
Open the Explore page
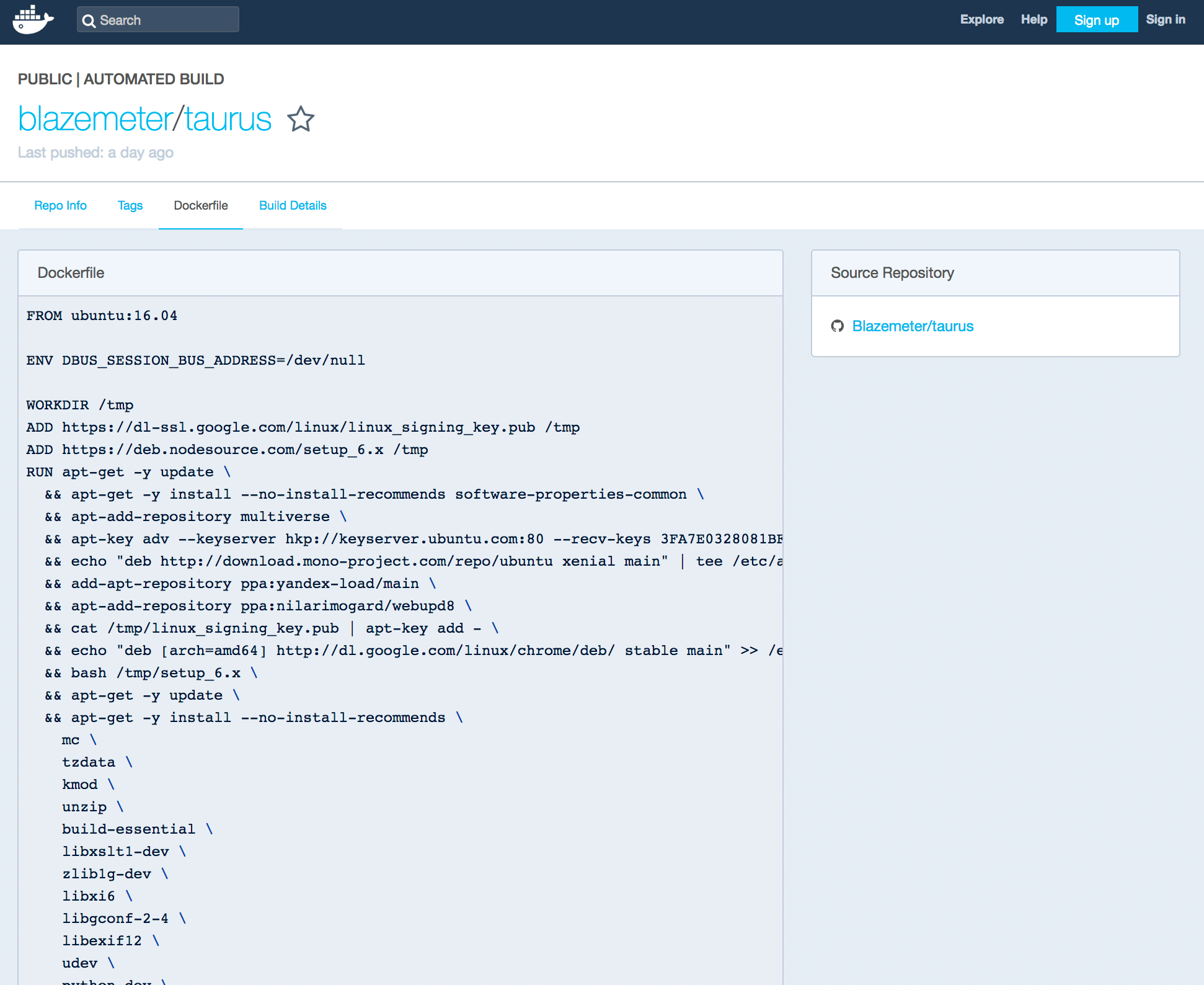pyautogui.click(x=981, y=20)
